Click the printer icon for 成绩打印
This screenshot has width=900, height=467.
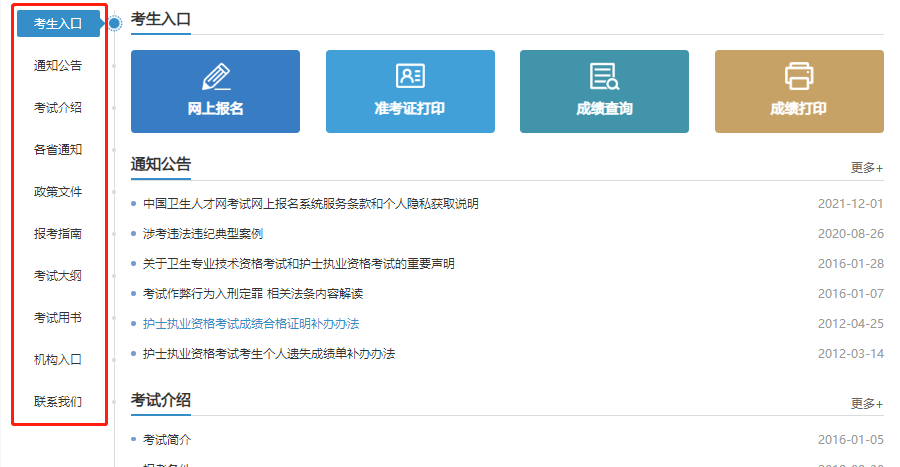click(798, 77)
